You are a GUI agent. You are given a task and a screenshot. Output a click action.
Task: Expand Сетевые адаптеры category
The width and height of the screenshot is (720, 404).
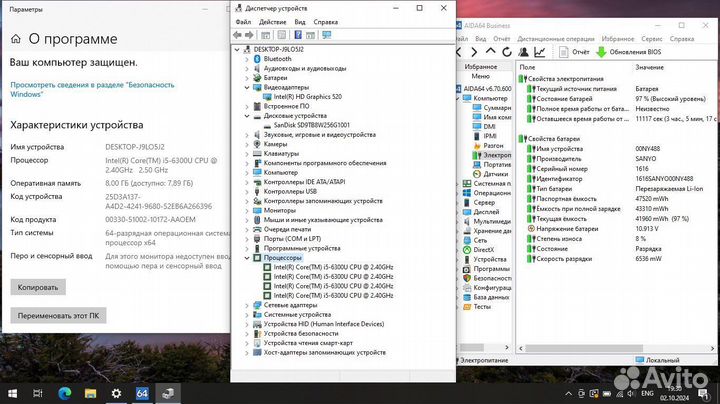point(247,305)
